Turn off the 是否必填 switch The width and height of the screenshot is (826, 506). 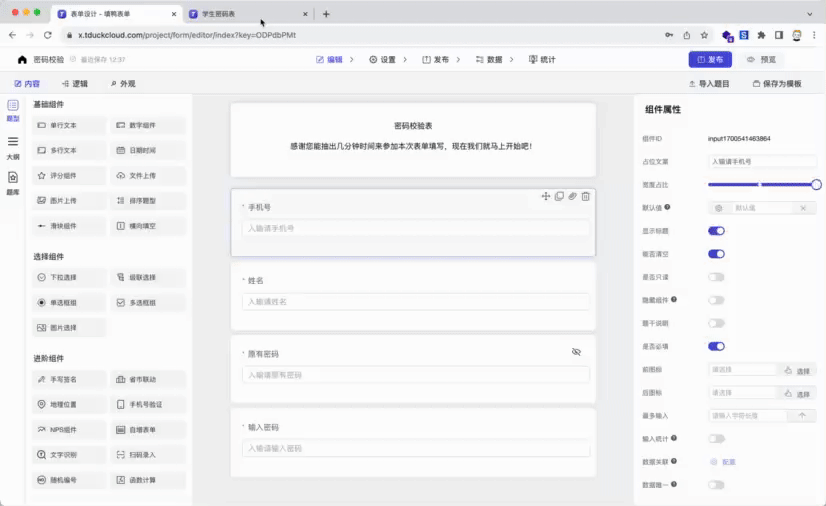(716, 346)
